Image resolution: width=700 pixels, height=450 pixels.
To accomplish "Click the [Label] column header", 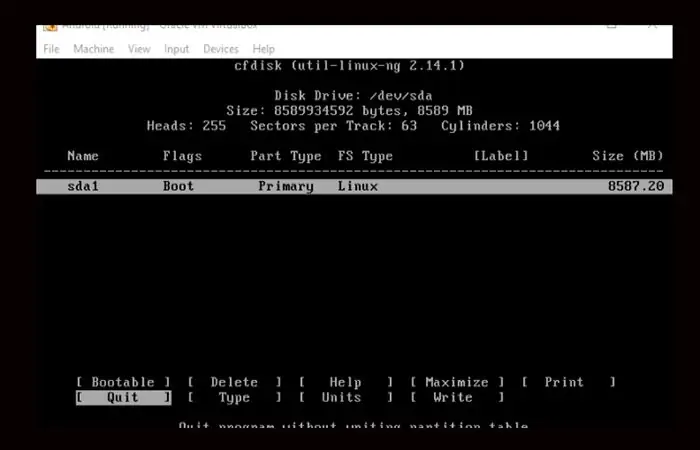I will pos(501,156).
